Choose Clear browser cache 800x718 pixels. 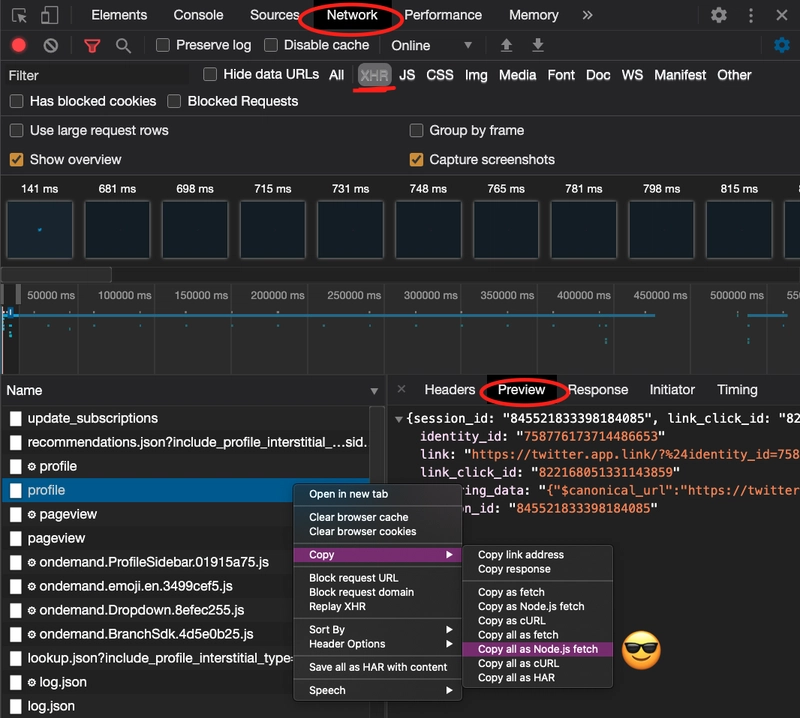[378, 517]
